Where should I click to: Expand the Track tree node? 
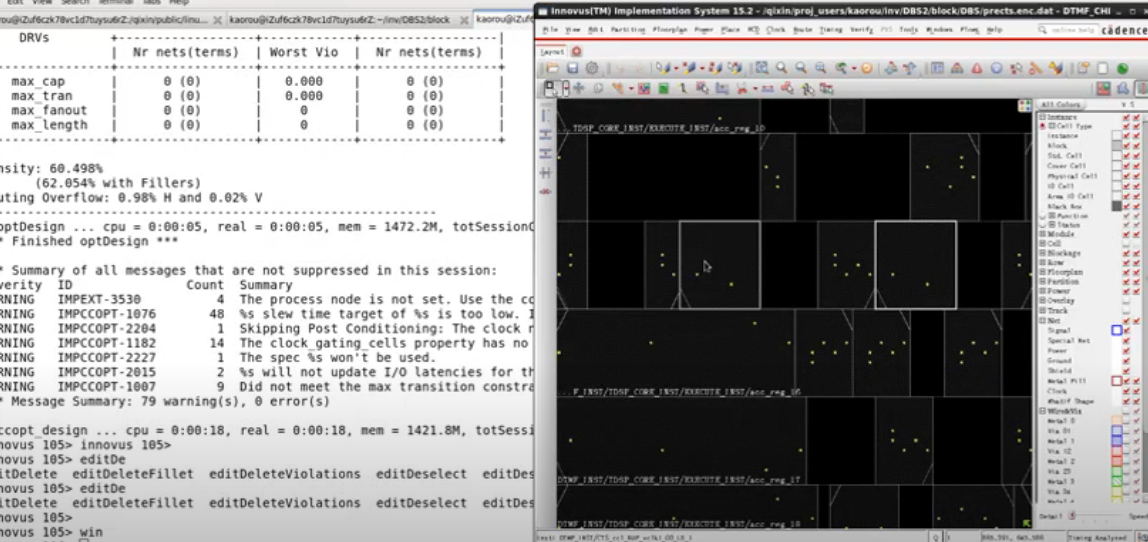1043,309
